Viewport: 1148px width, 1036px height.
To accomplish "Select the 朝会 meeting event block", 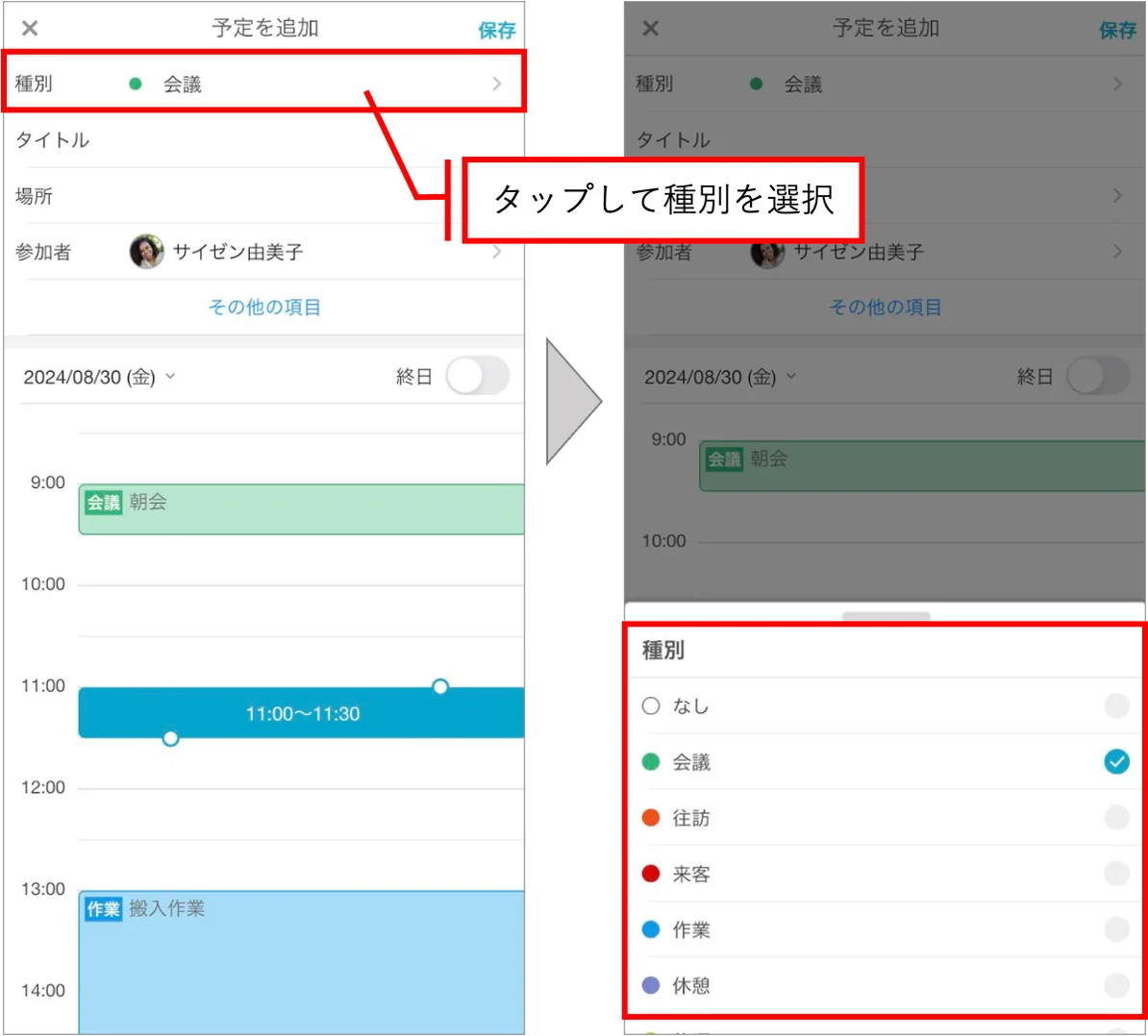I will (x=302, y=508).
